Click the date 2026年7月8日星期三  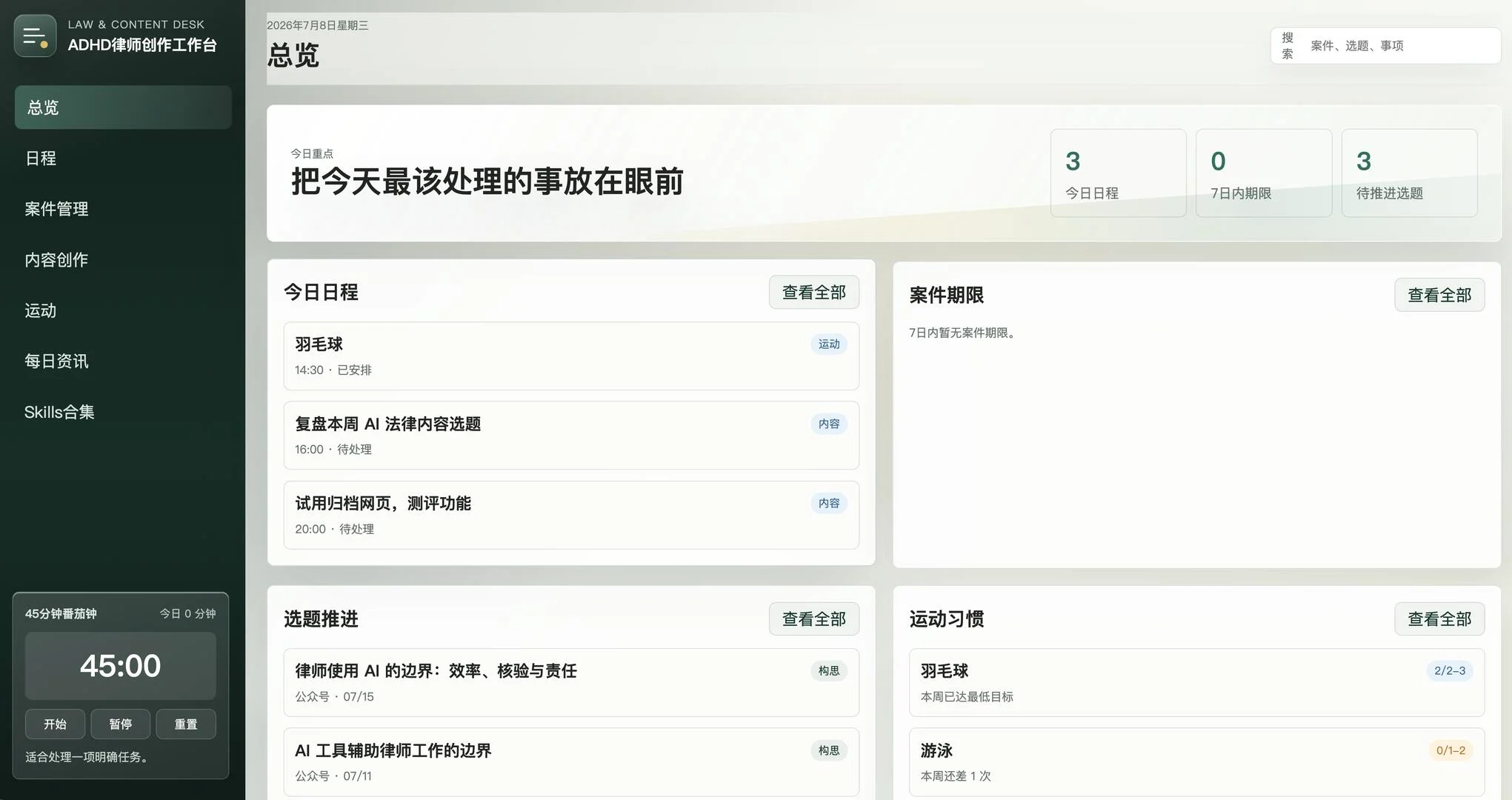pos(318,25)
